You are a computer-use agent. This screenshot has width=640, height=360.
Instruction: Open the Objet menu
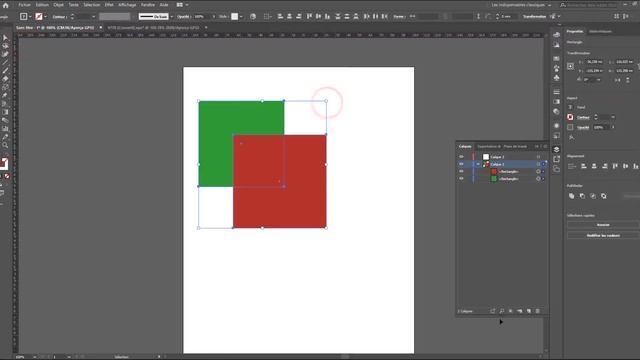[x=58, y=5]
